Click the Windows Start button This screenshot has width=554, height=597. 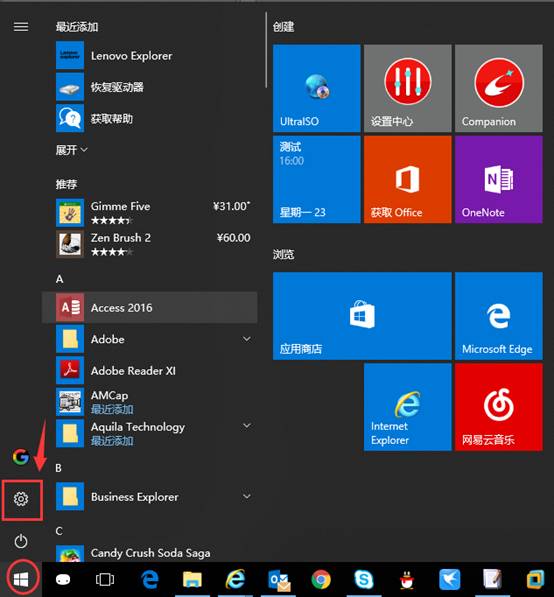click(x=21, y=579)
